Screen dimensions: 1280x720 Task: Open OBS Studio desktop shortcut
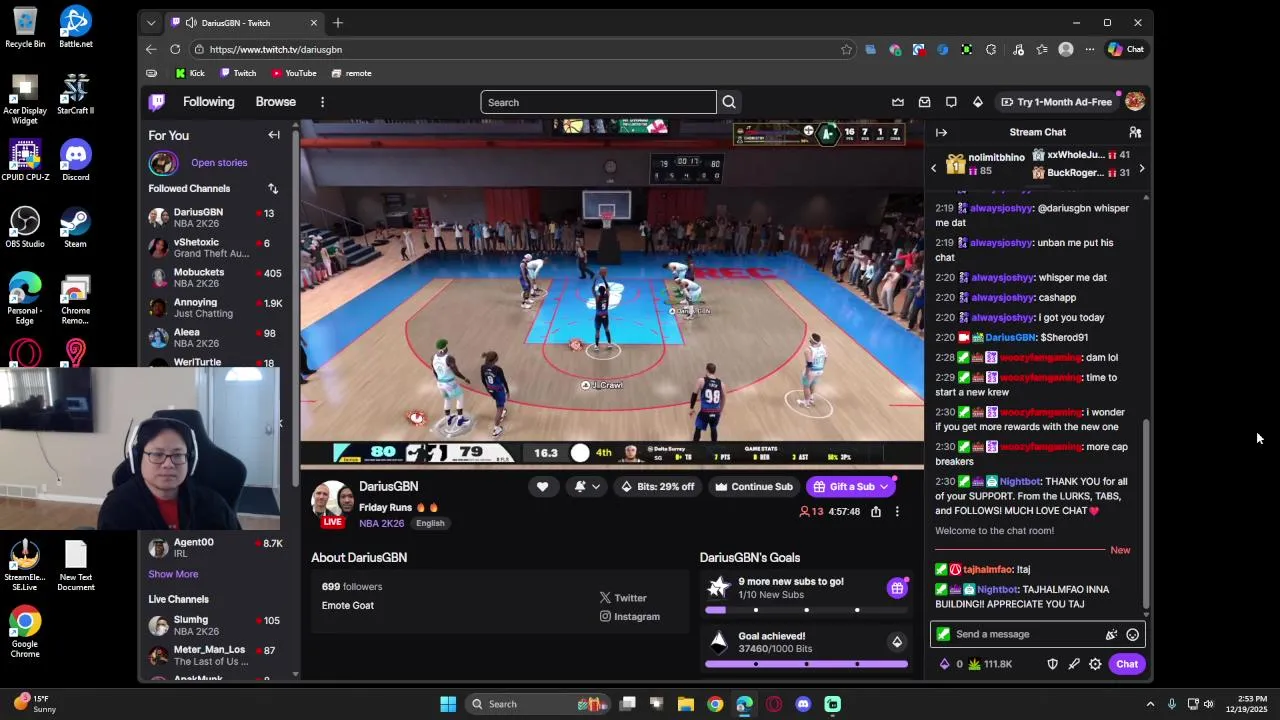(x=25, y=227)
